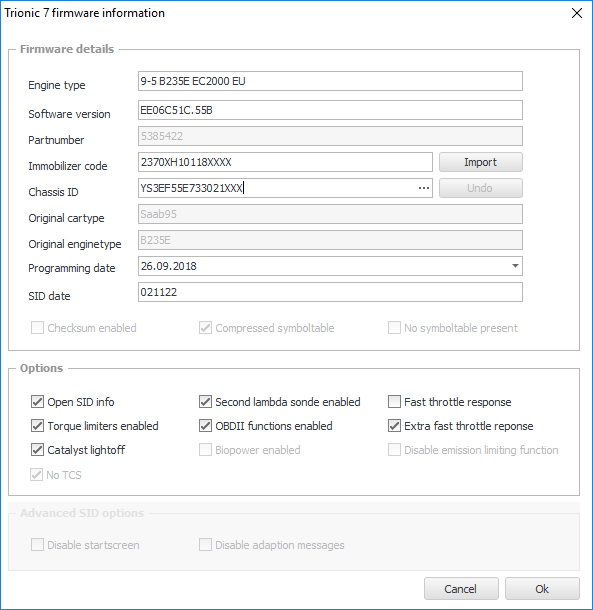Click the Immobilizer code label

(68, 166)
